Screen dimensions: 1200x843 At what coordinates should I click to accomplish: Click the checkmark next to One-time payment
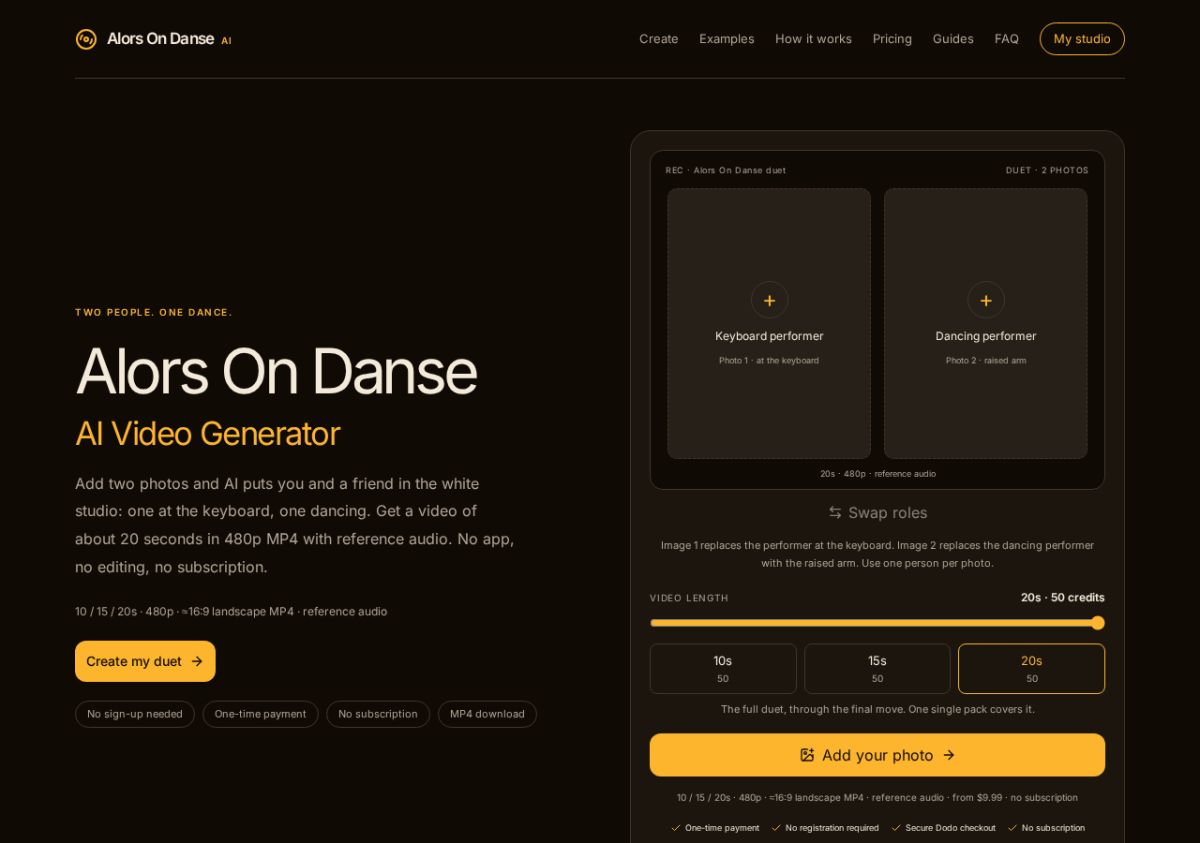pos(676,828)
